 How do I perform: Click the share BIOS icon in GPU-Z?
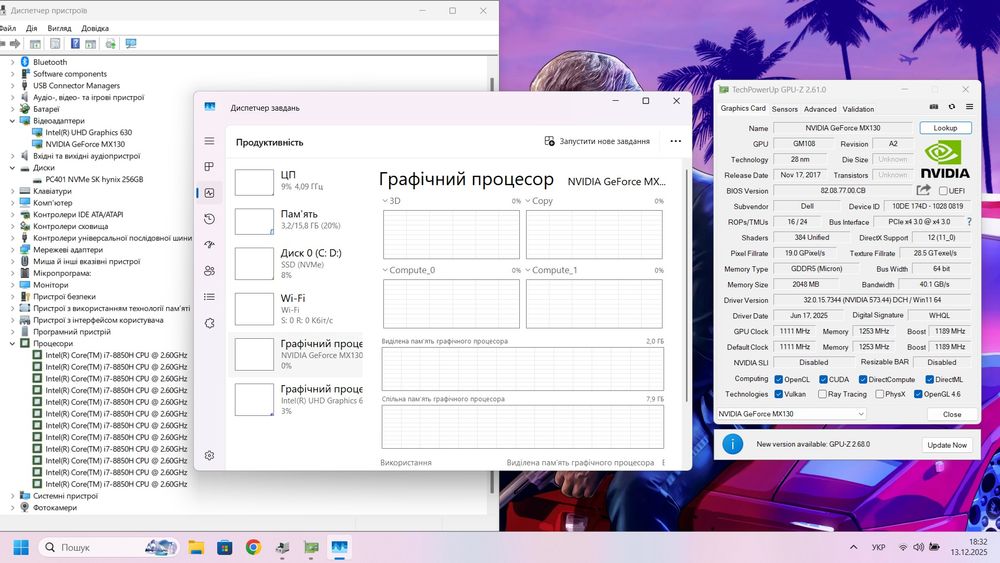923,190
